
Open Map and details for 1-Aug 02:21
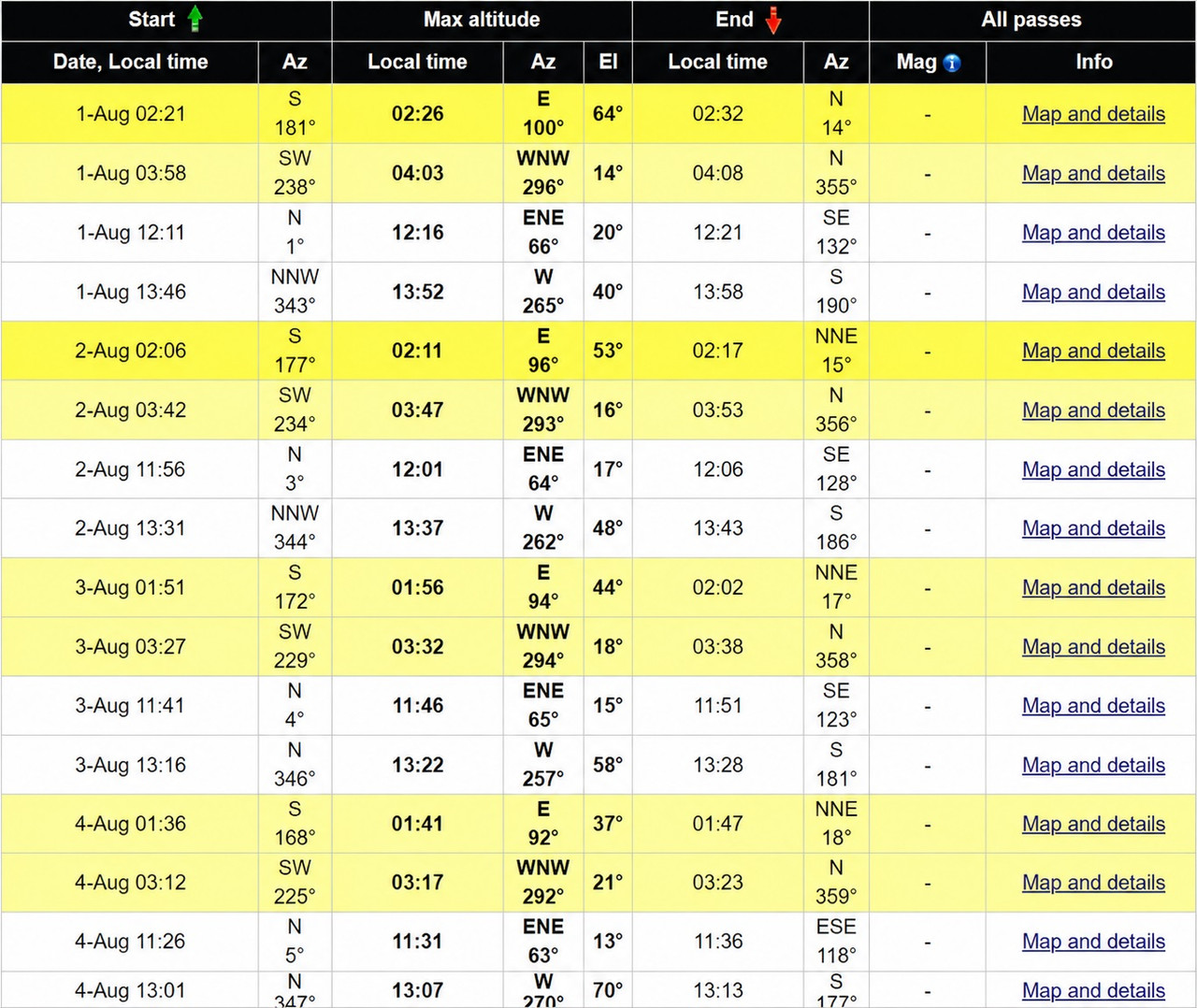[1093, 114]
